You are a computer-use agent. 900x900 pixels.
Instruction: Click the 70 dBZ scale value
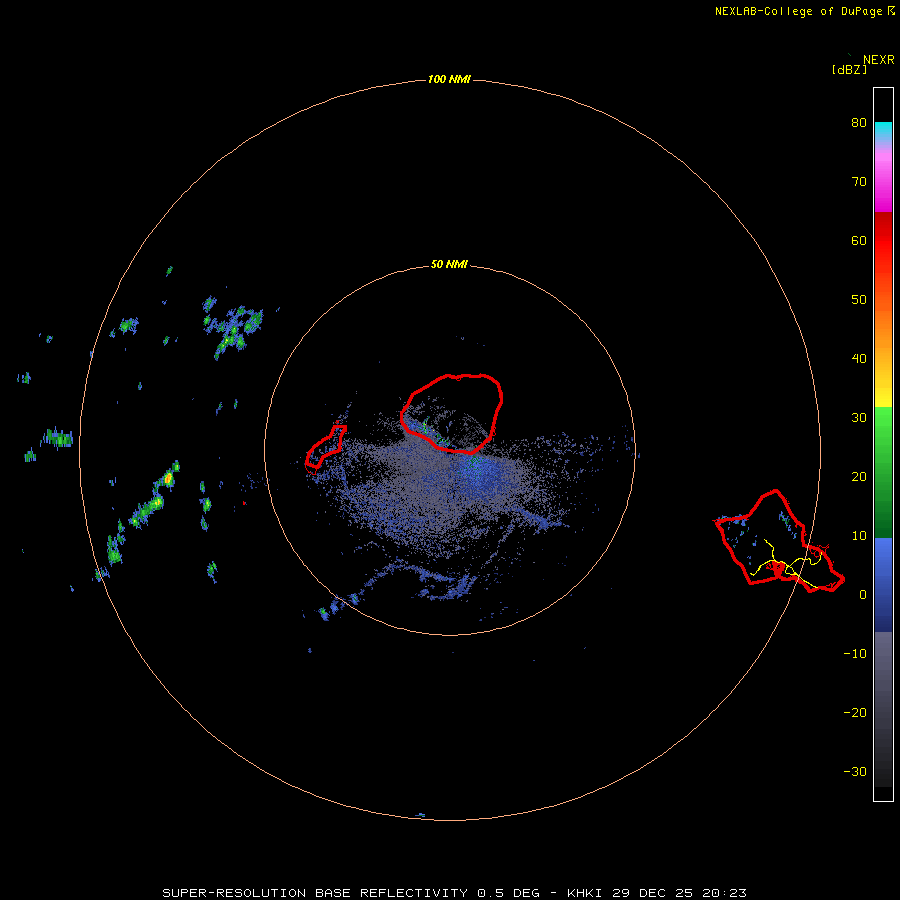pyautogui.click(x=859, y=182)
